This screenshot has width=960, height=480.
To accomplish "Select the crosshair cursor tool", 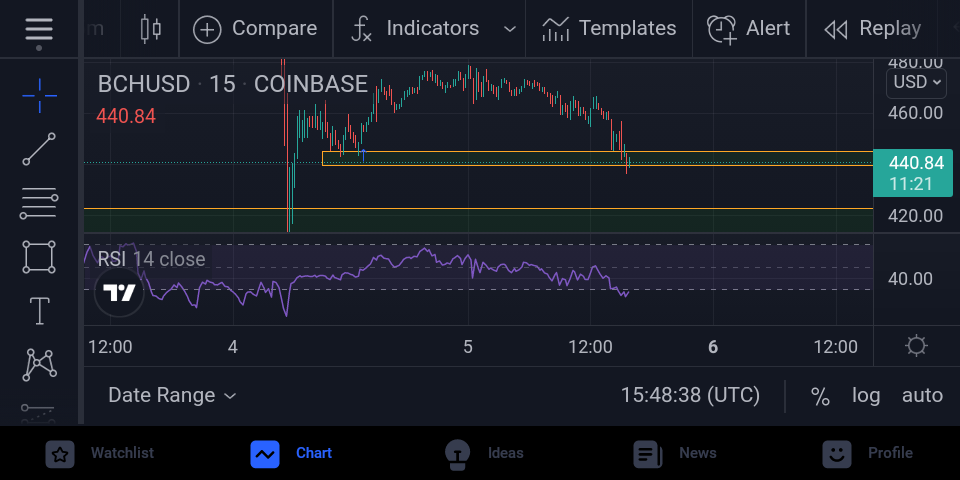I will [x=40, y=96].
